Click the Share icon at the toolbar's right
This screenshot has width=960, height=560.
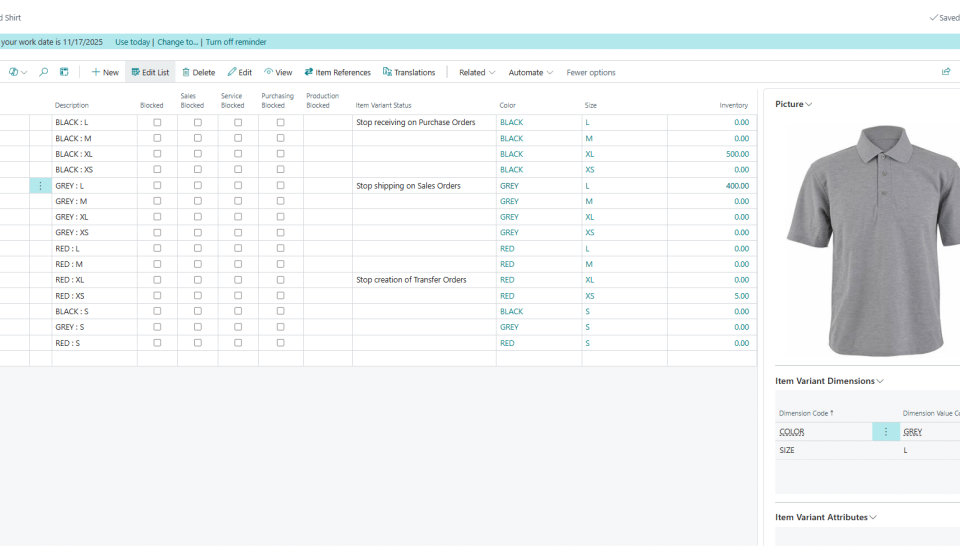946,72
